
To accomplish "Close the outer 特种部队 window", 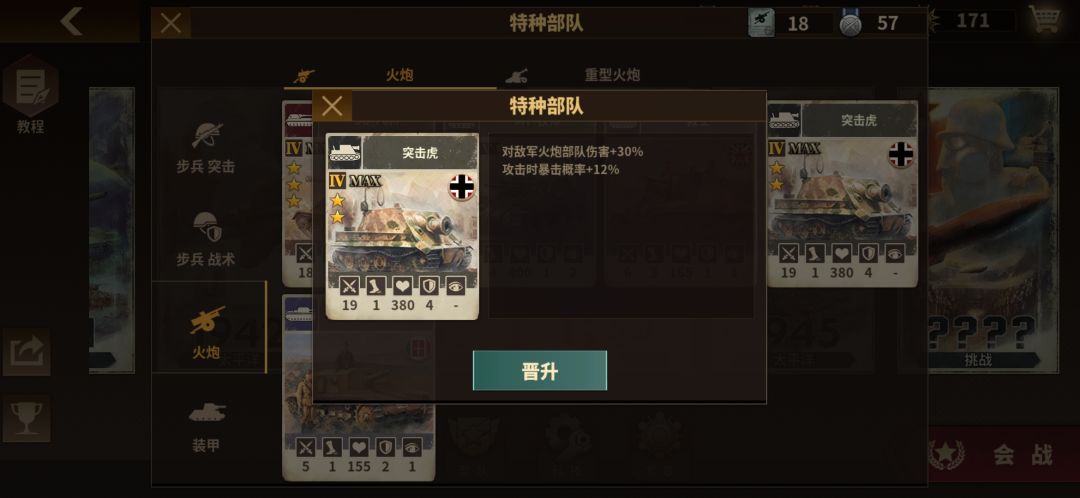I will [171, 23].
